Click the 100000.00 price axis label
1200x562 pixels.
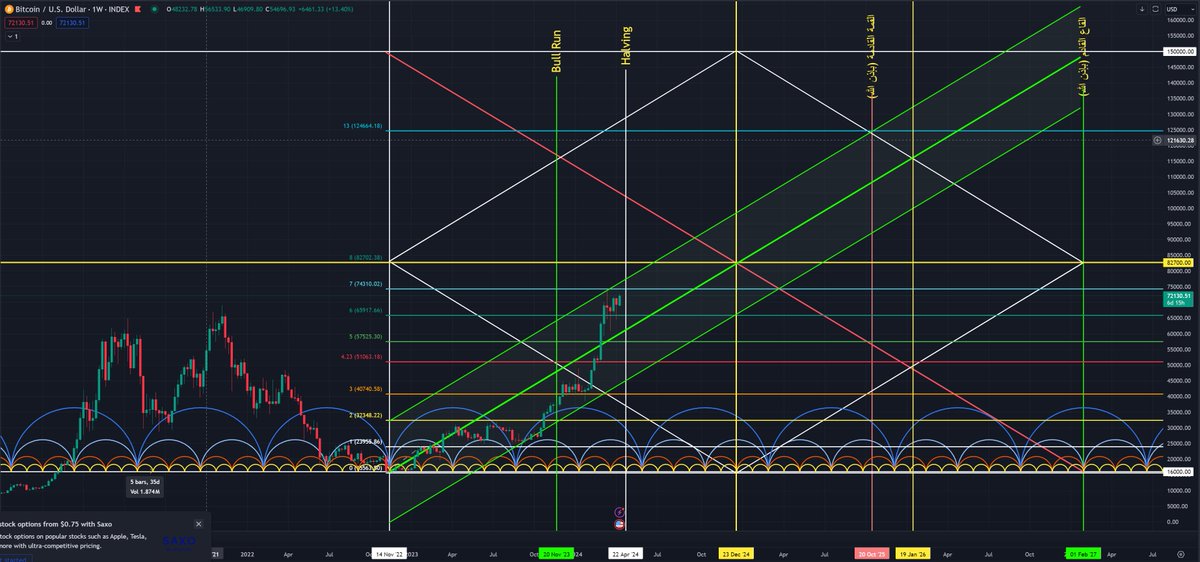[1179, 208]
